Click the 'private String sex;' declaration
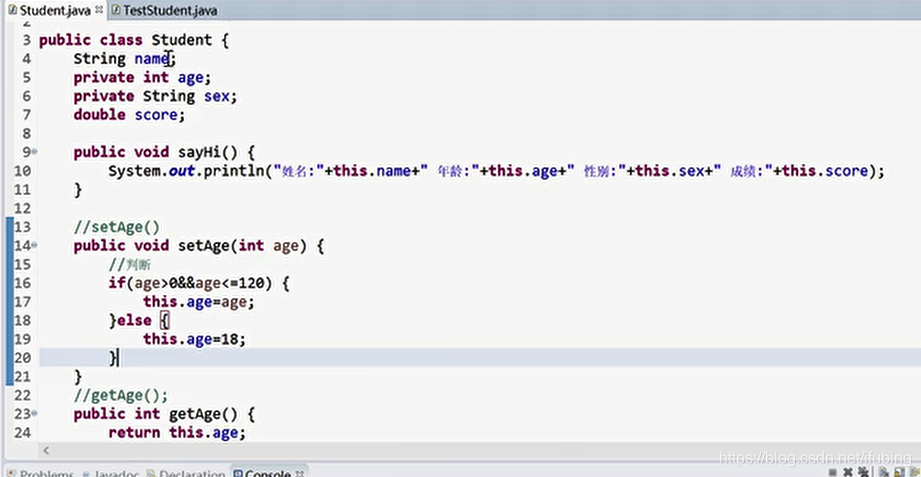This screenshot has height=477, width=921. coord(155,96)
